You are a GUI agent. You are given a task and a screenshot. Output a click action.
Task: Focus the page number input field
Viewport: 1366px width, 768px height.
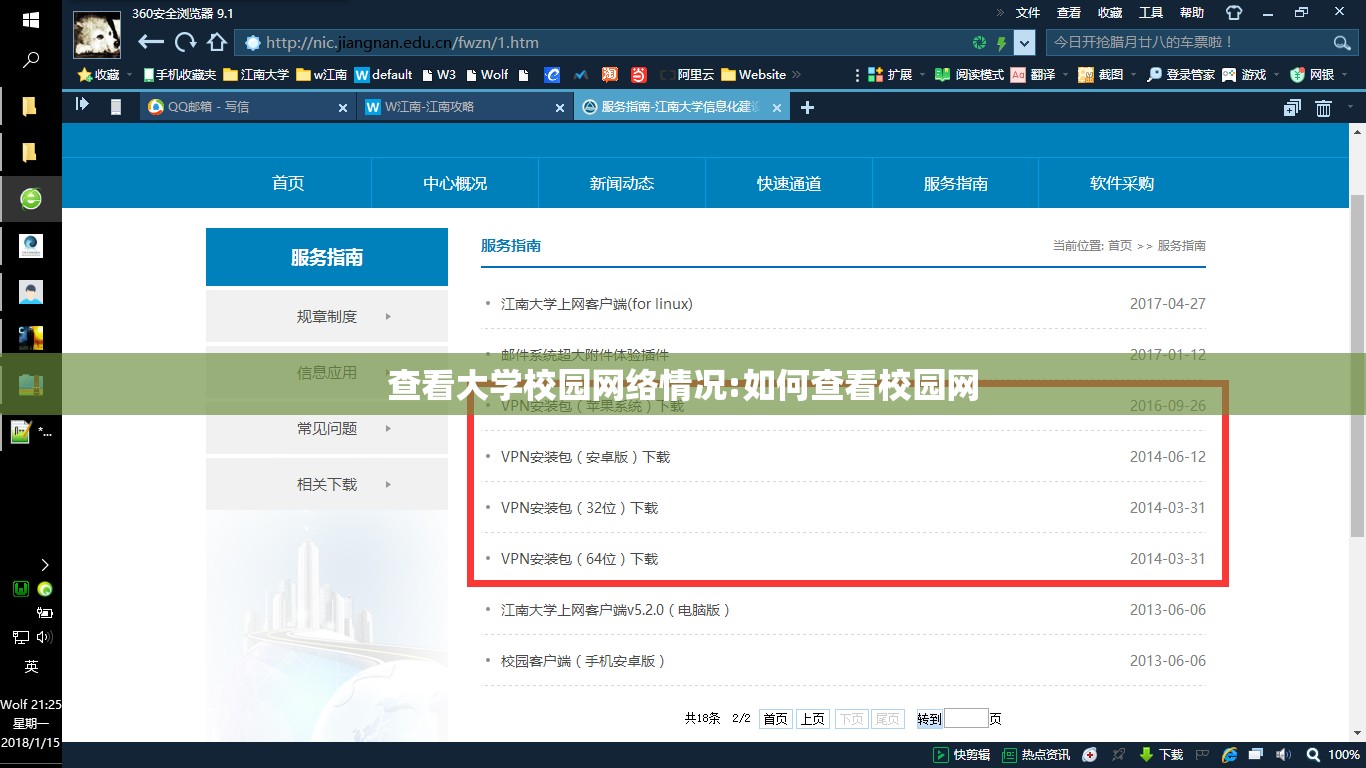(966, 718)
